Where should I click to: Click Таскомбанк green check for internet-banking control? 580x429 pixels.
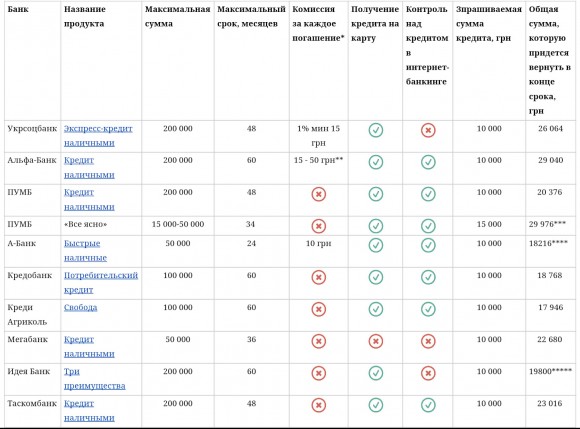tap(428, 405)
